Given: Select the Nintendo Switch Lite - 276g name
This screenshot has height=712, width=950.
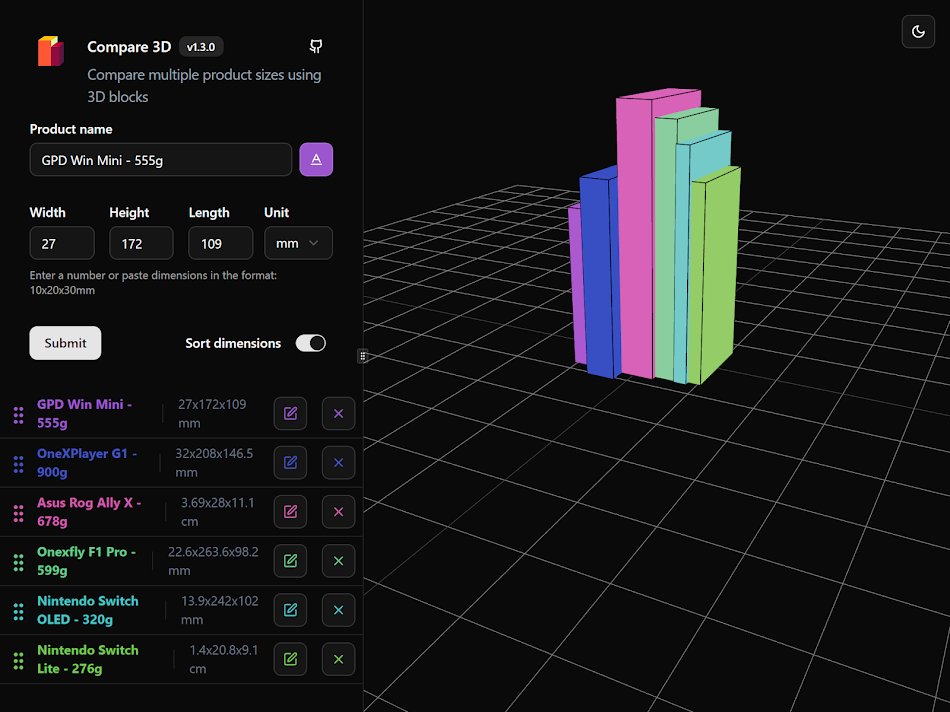Looking at the screenshot, I should 88,659.
